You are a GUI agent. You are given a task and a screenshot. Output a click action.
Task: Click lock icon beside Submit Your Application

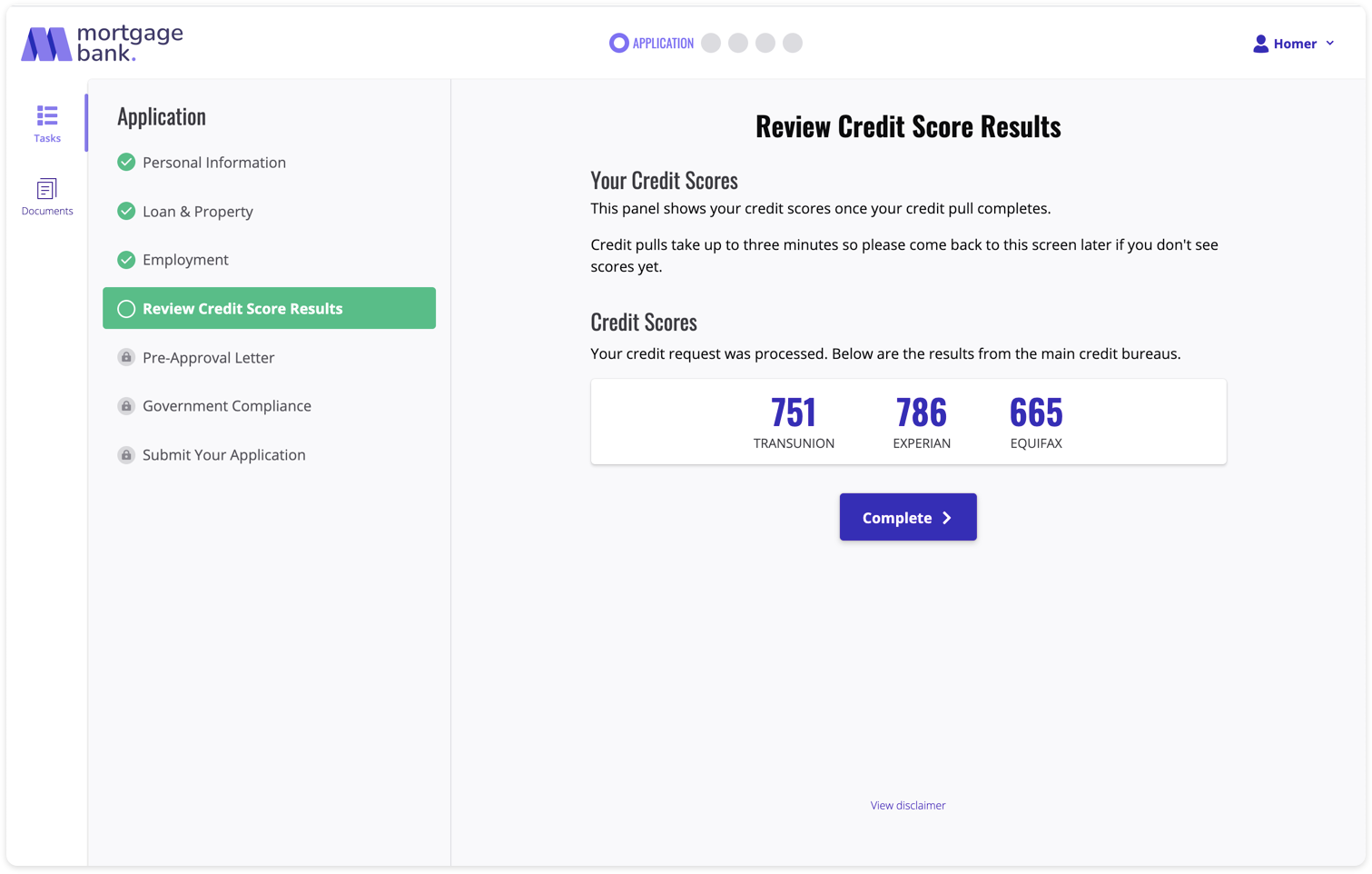click(x=126, y=455)
